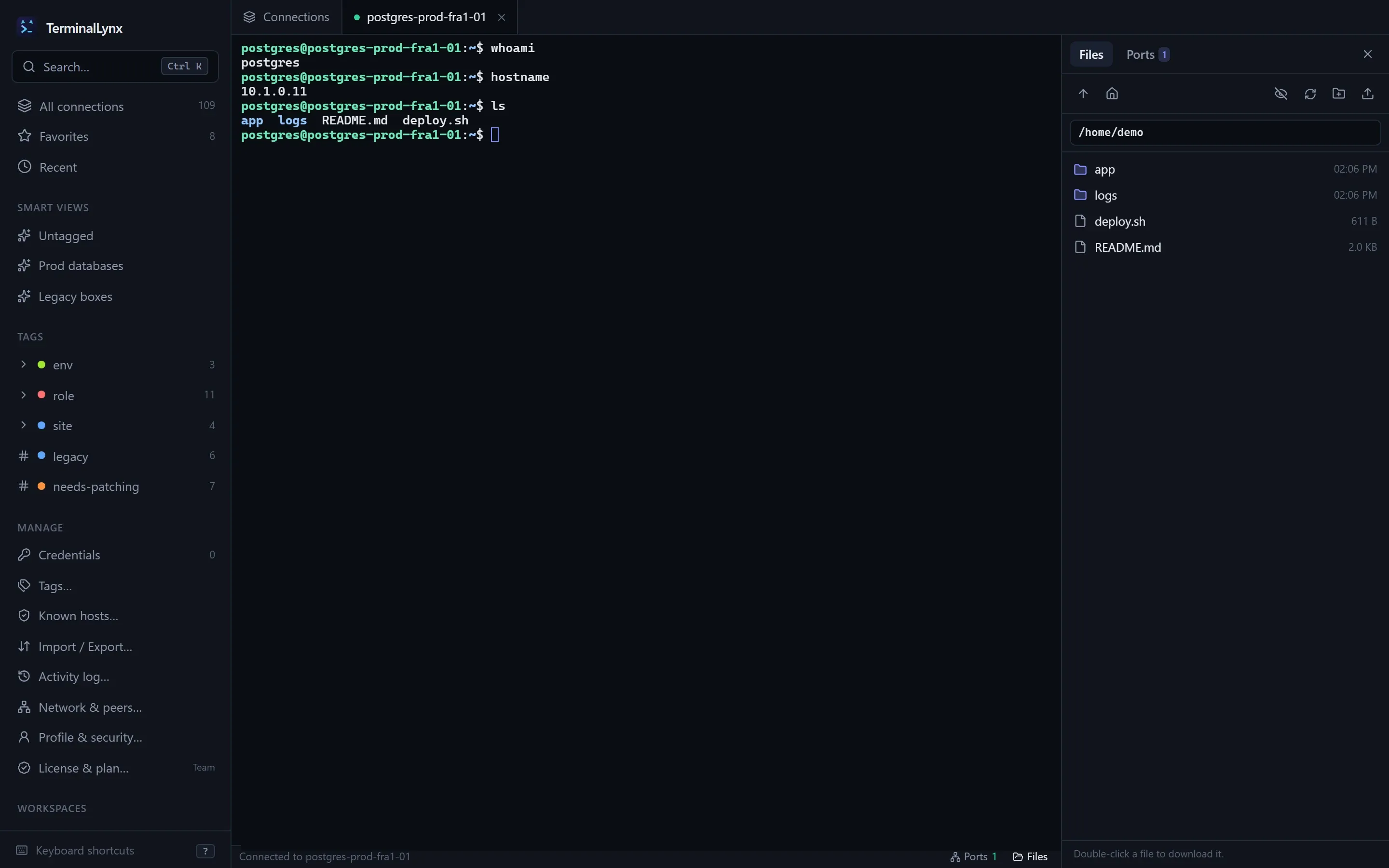Select README.md in file list
Viewport: 1389px width, 868px height.
(1225, 247)
